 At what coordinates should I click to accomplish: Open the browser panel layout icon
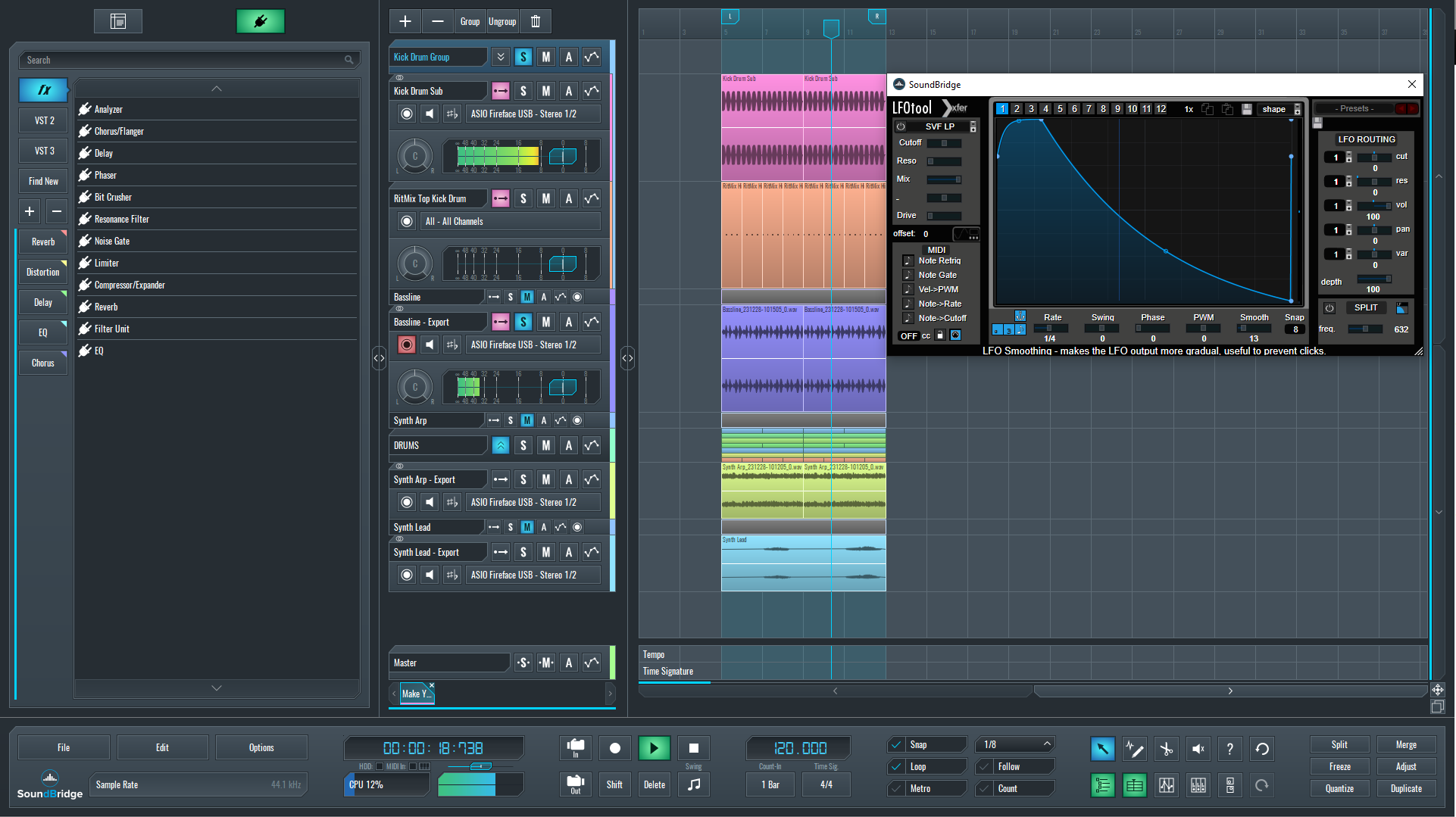118,21
